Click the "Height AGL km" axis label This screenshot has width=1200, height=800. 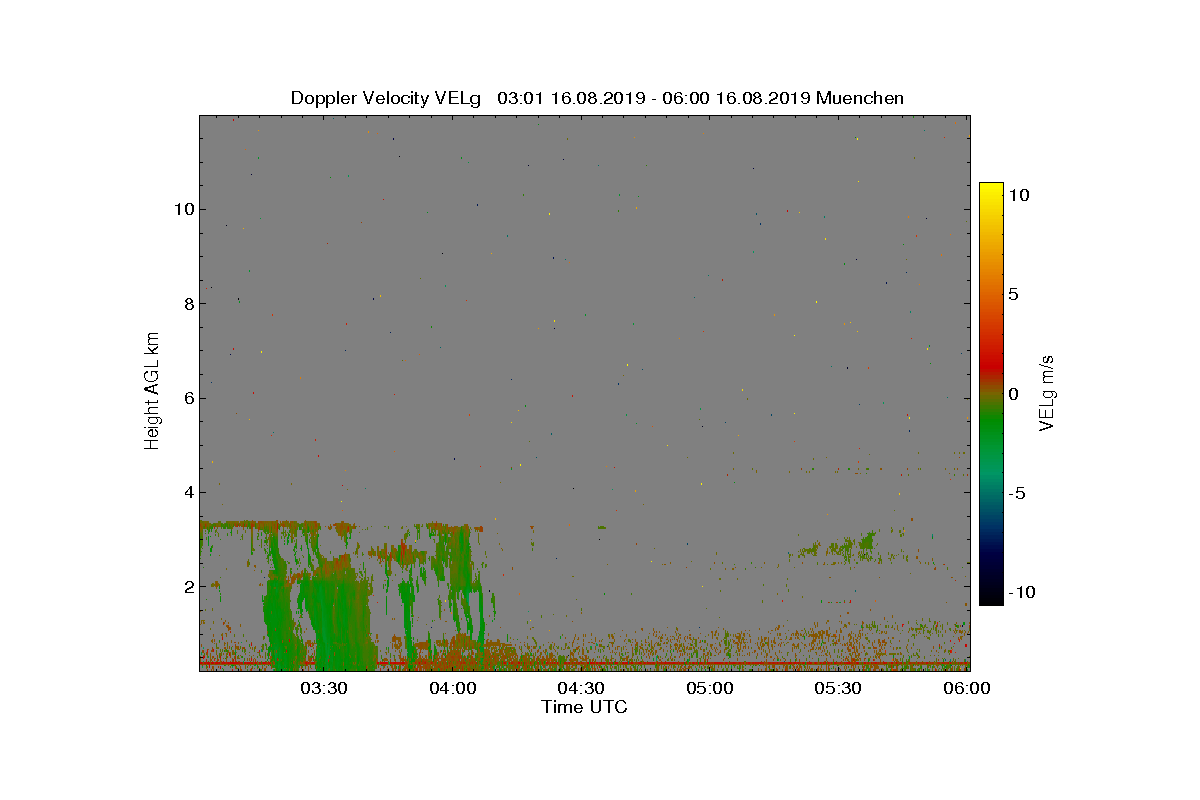point(152,390)
